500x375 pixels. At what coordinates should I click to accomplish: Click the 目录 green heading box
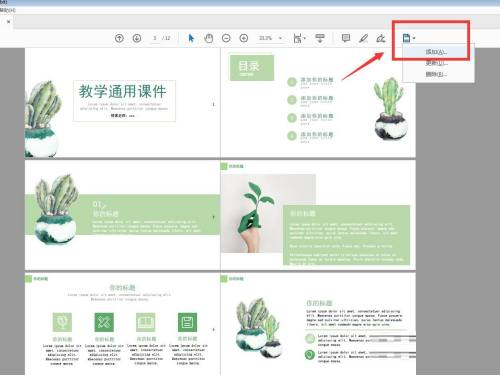coord(252,68)
